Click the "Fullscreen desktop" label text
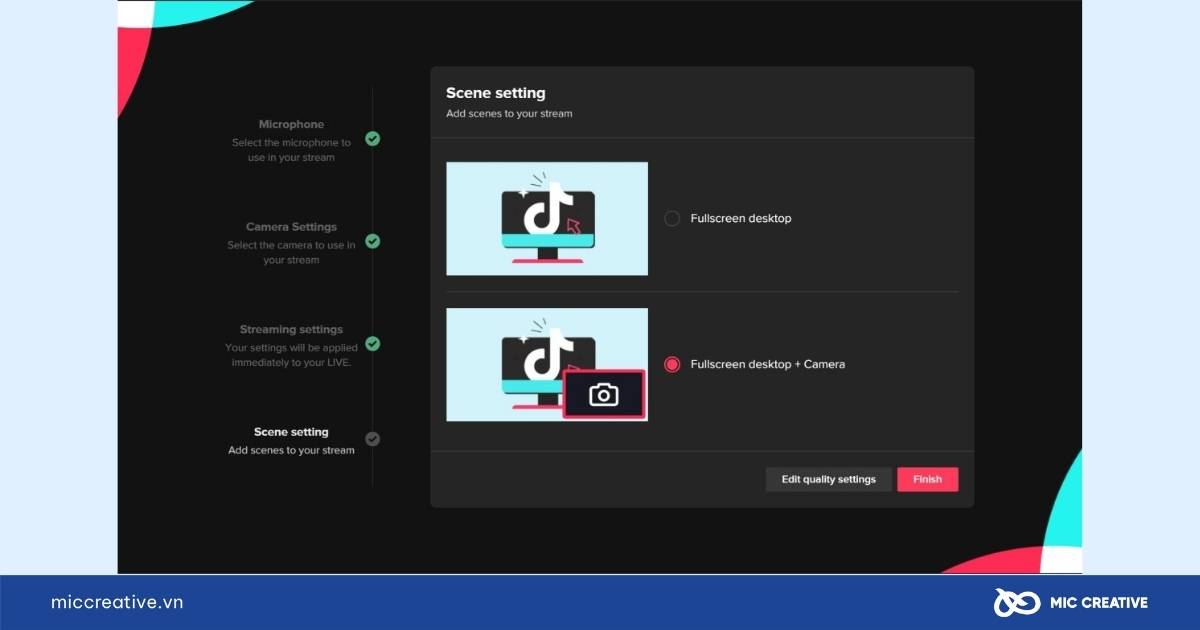This screenshot has width=1200, height=630. 741,218
